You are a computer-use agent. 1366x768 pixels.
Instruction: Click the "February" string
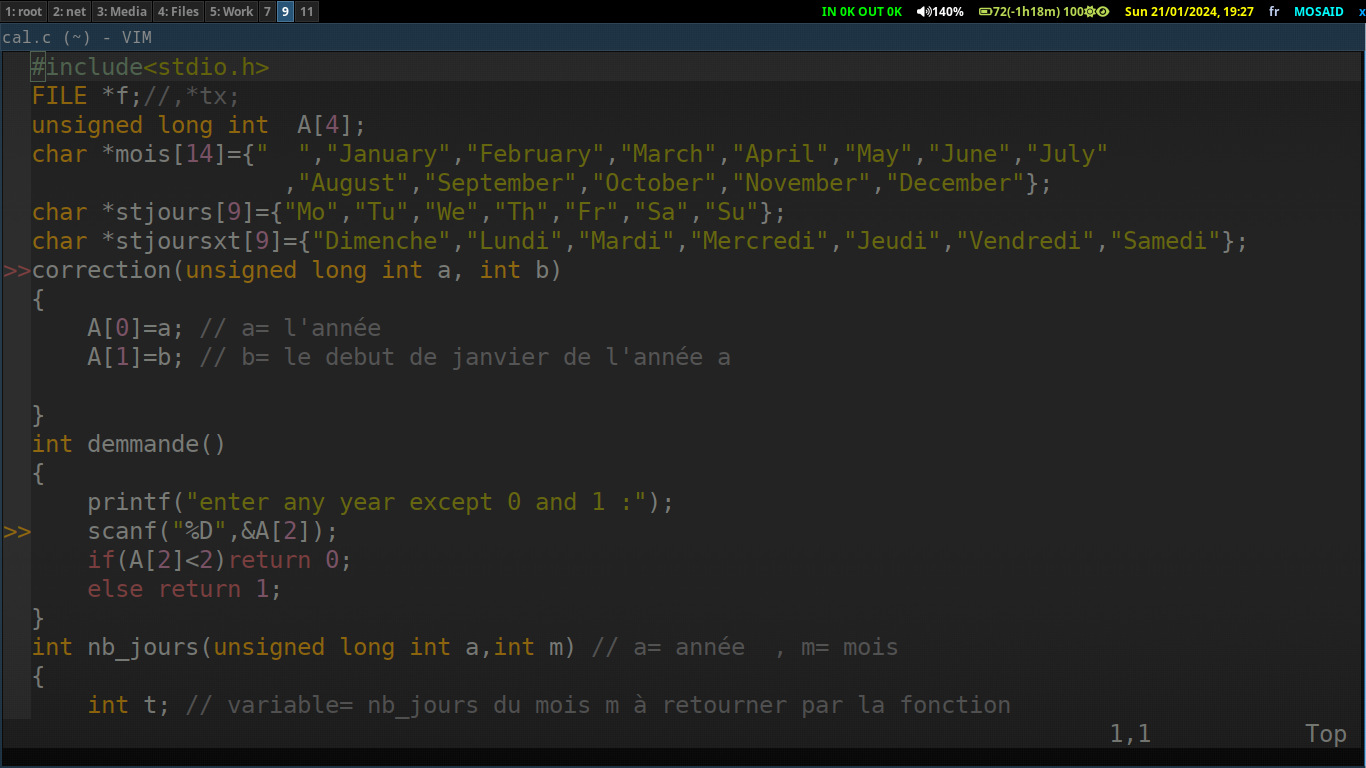click(542, 154)
